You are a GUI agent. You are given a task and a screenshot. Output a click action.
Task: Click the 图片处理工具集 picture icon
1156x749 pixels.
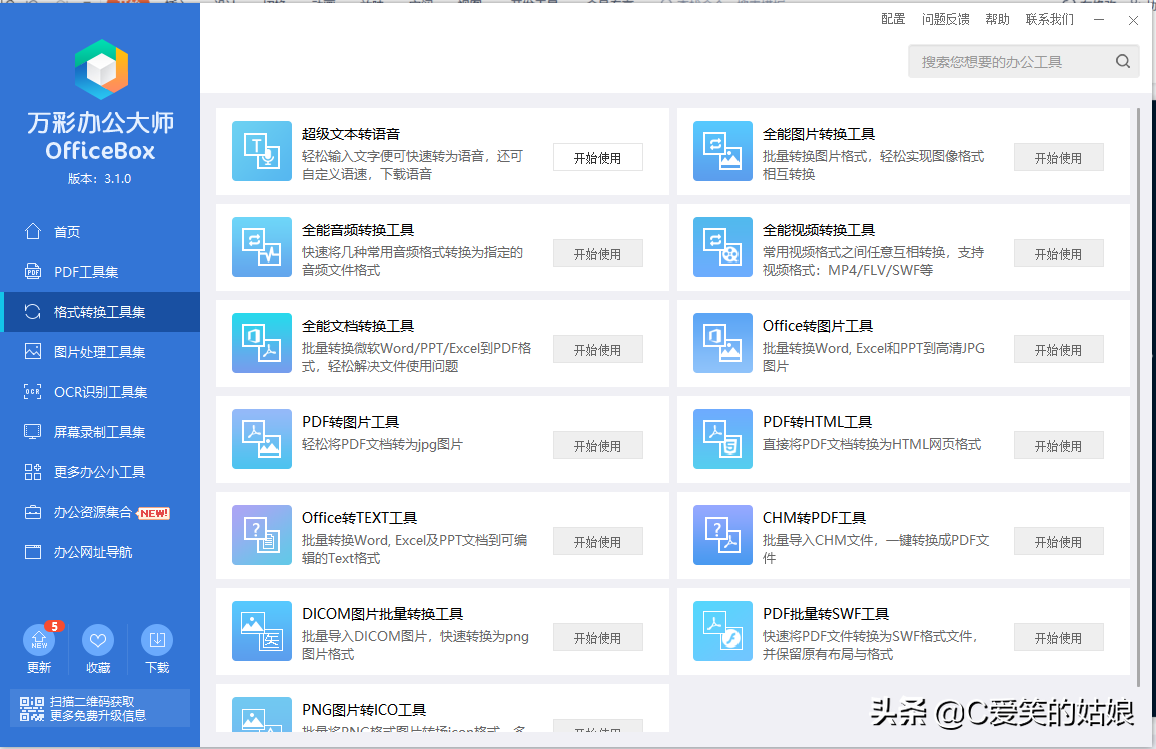33,352
